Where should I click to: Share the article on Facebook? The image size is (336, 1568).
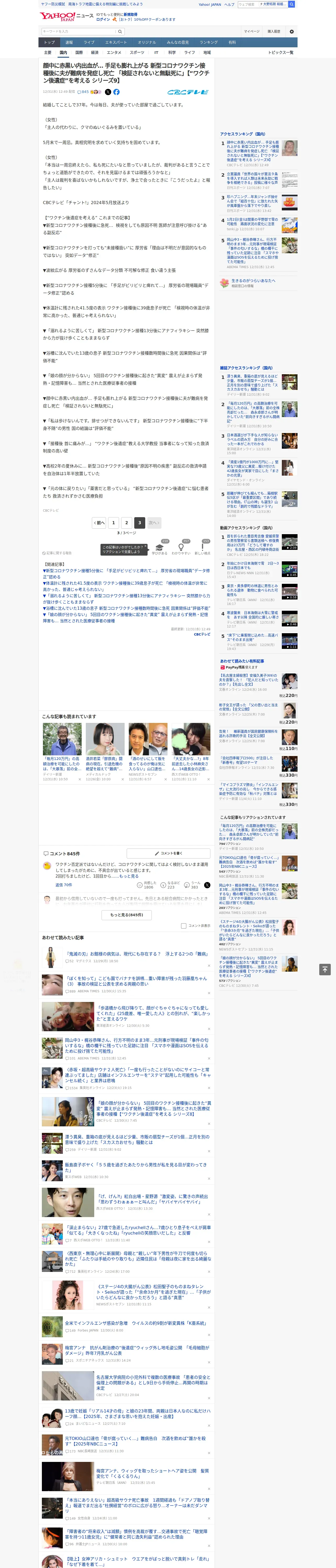(x=116, y=92)
